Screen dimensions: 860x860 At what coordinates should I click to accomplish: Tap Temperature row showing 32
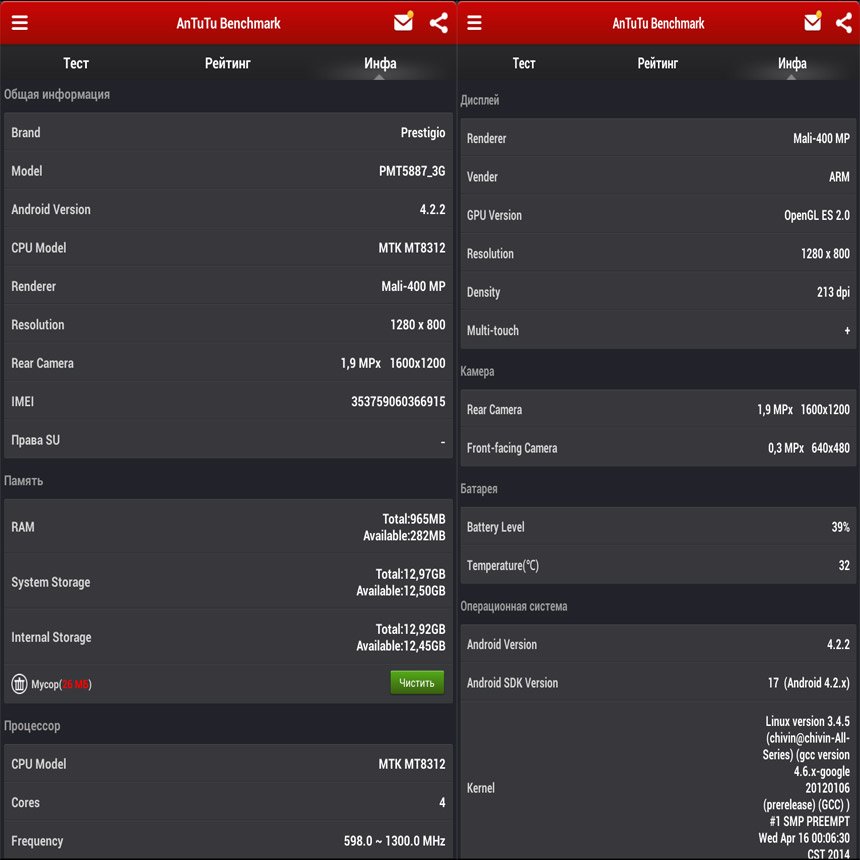658,565
